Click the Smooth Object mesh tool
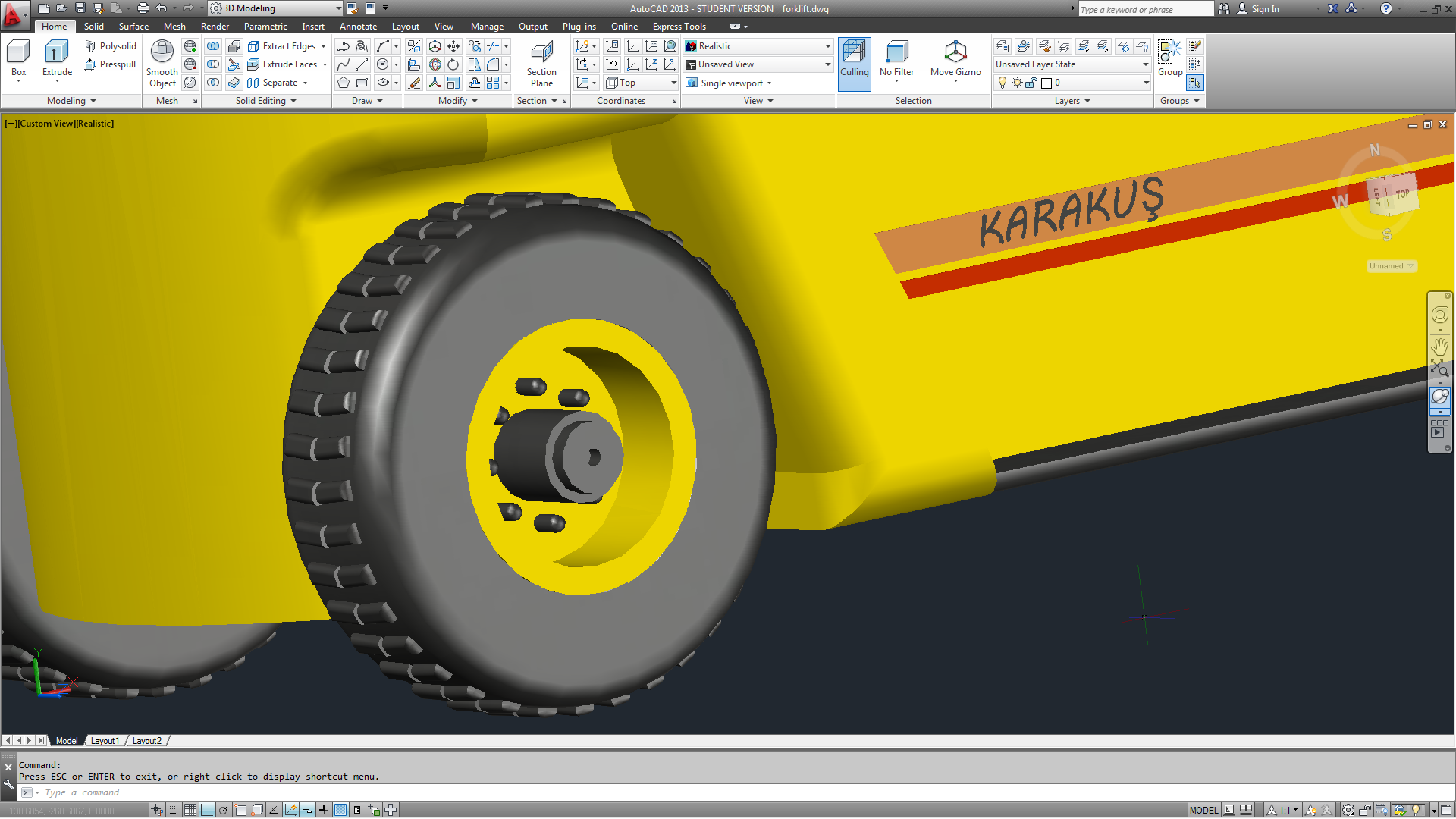1456x819 pixels. tap(162, 64)
